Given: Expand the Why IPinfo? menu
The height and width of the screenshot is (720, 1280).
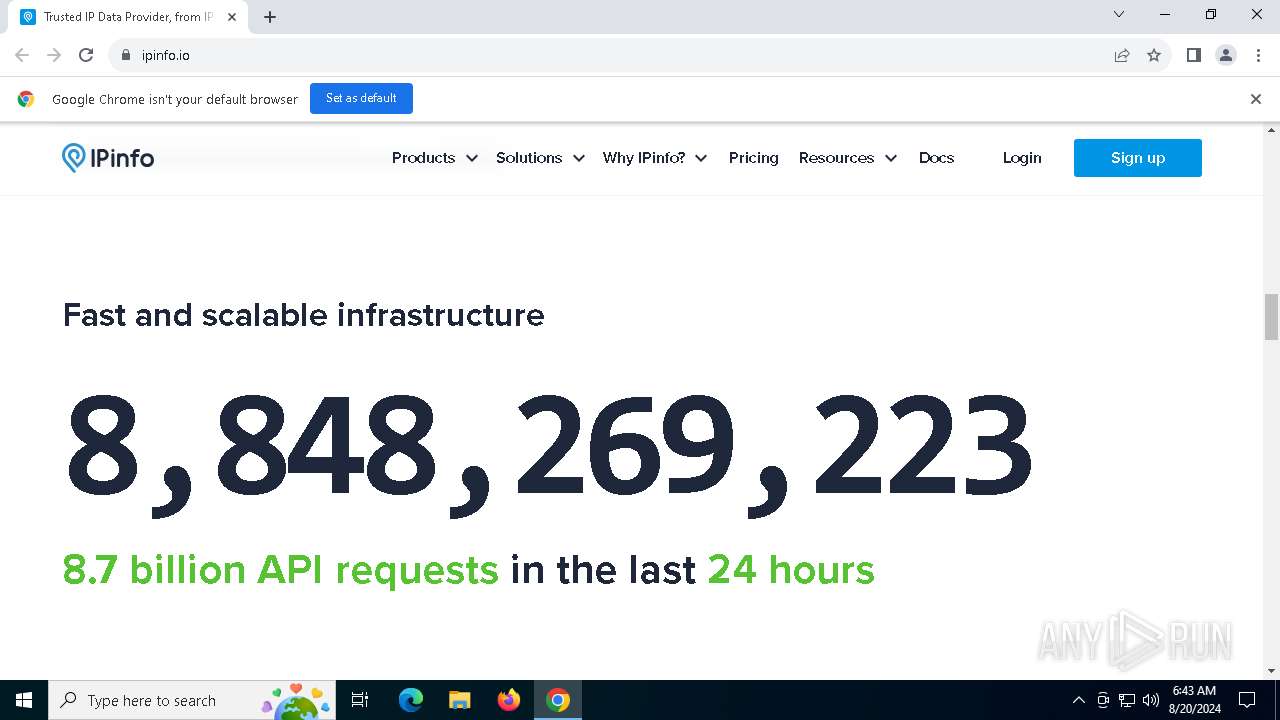Looking at the screenshot, I should (655, 158).
